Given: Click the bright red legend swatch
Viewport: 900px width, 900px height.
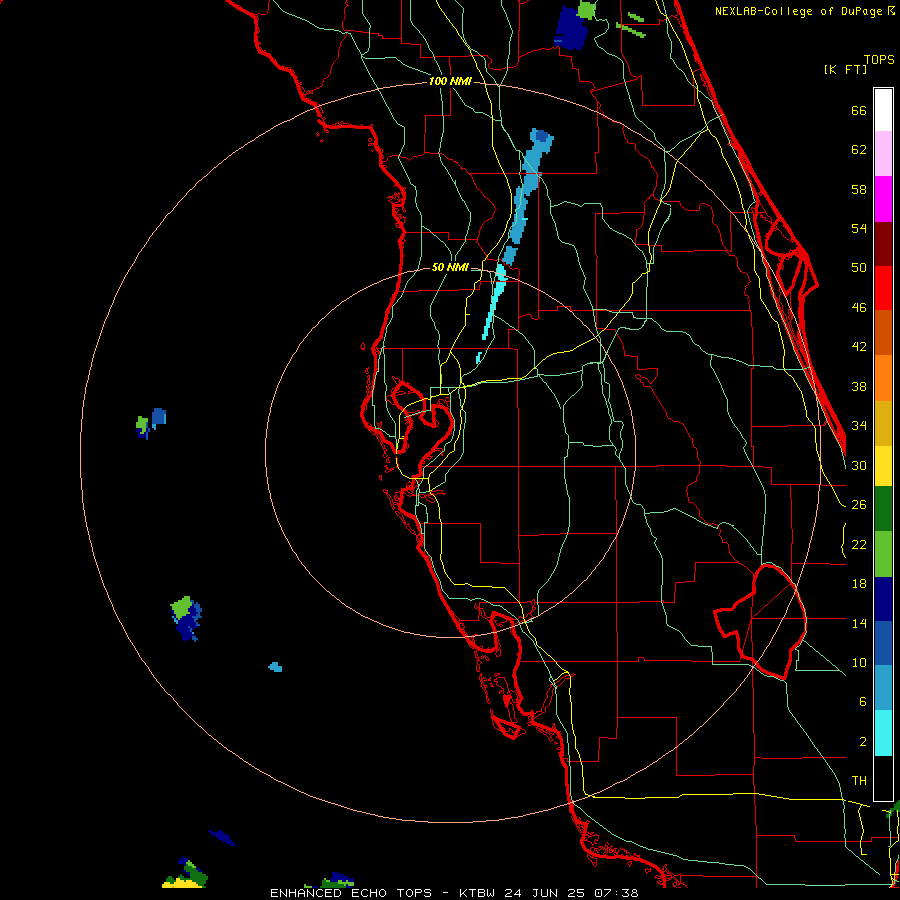Looking at the screenshot, I should (883, 288).
